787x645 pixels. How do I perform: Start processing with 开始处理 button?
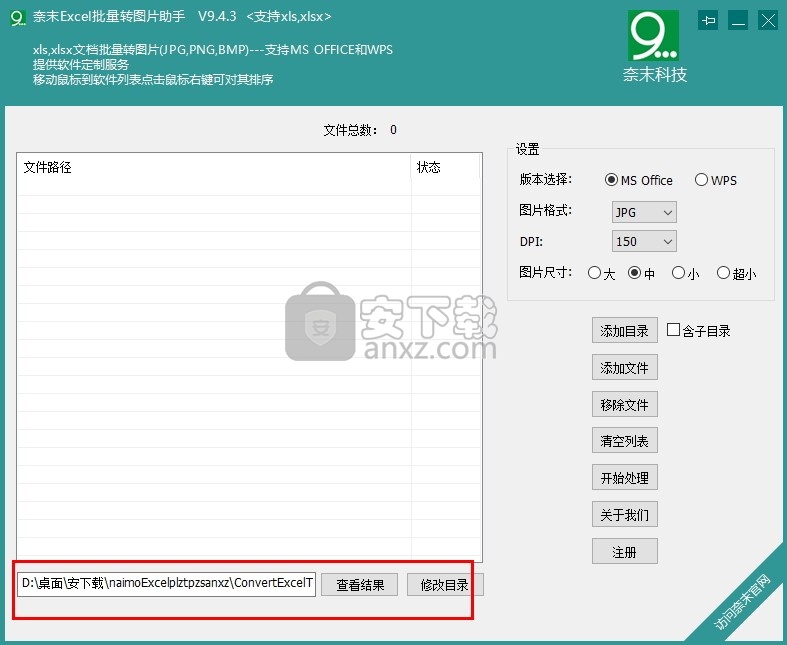pyautogui.click(x=624, y=477)
